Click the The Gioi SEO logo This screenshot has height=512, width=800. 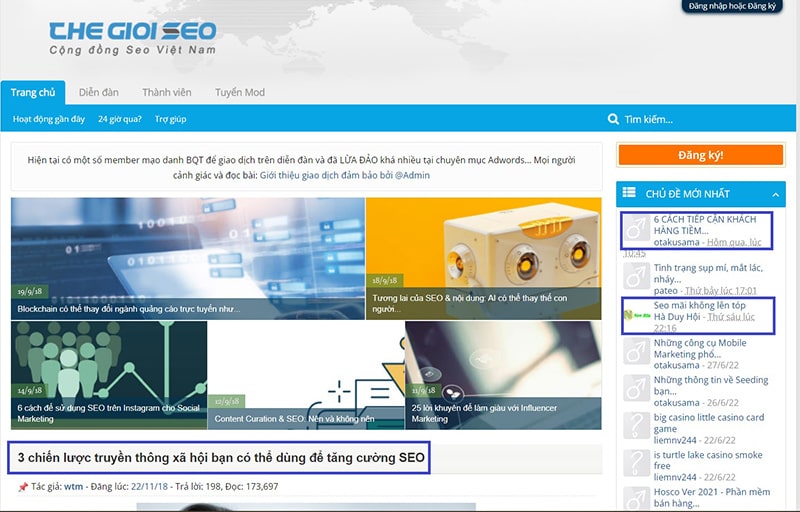(133, 38)
